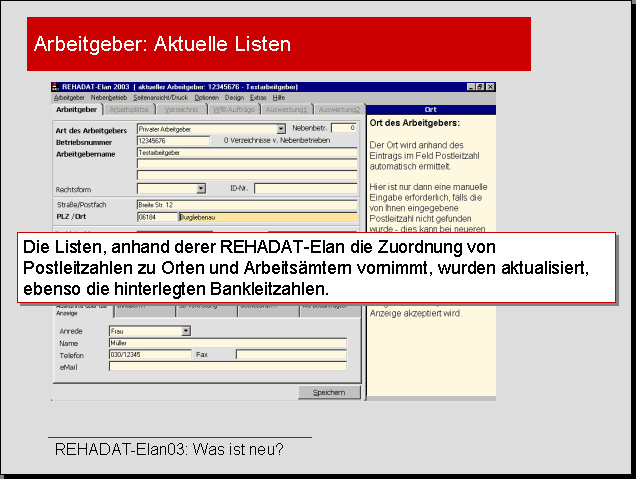636x479 pixels.
Task: Open the Nebenbetrieb menu
Action: point(109,98)
